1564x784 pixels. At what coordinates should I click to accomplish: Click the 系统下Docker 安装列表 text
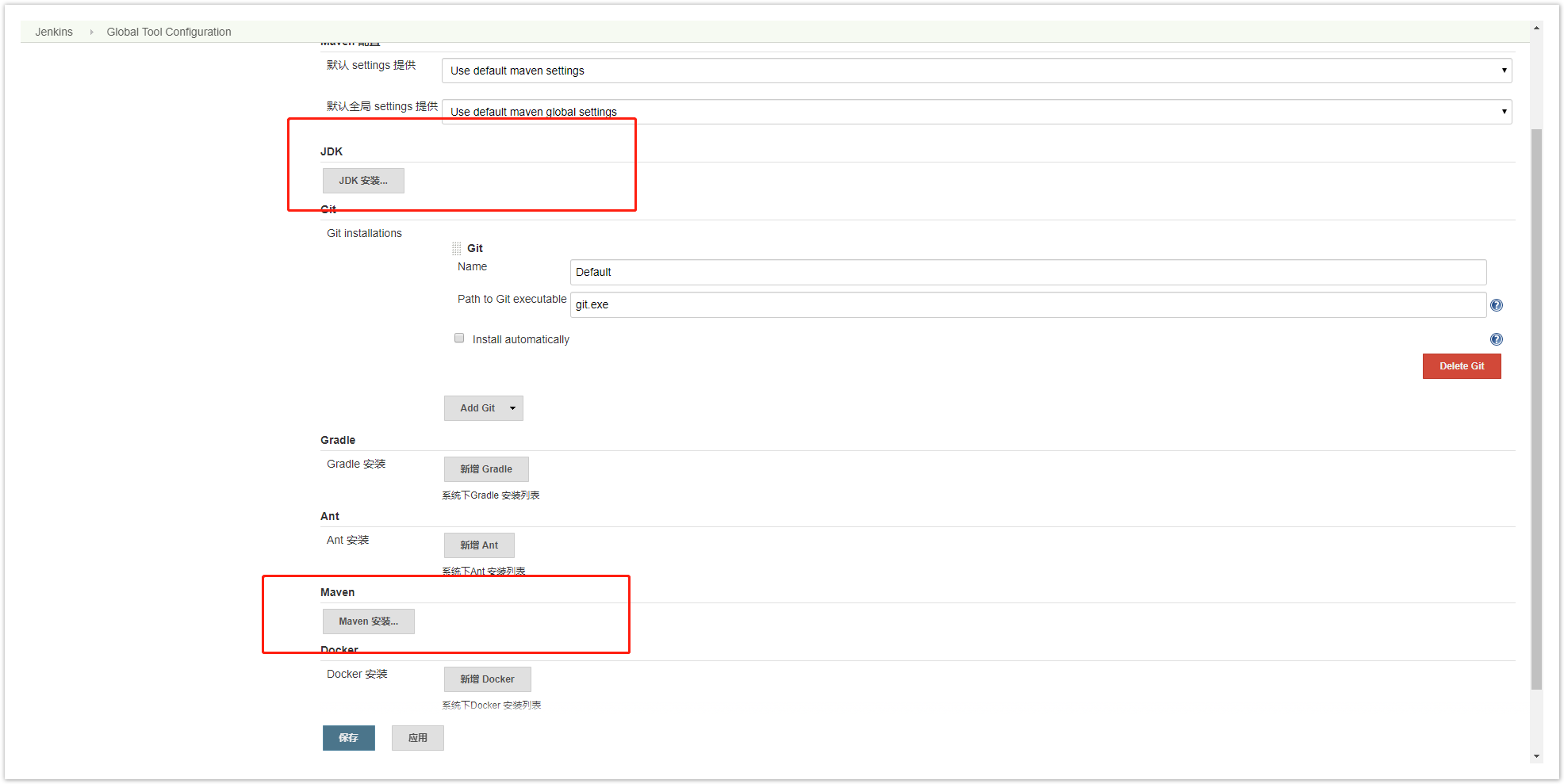(x=492, y=706)
